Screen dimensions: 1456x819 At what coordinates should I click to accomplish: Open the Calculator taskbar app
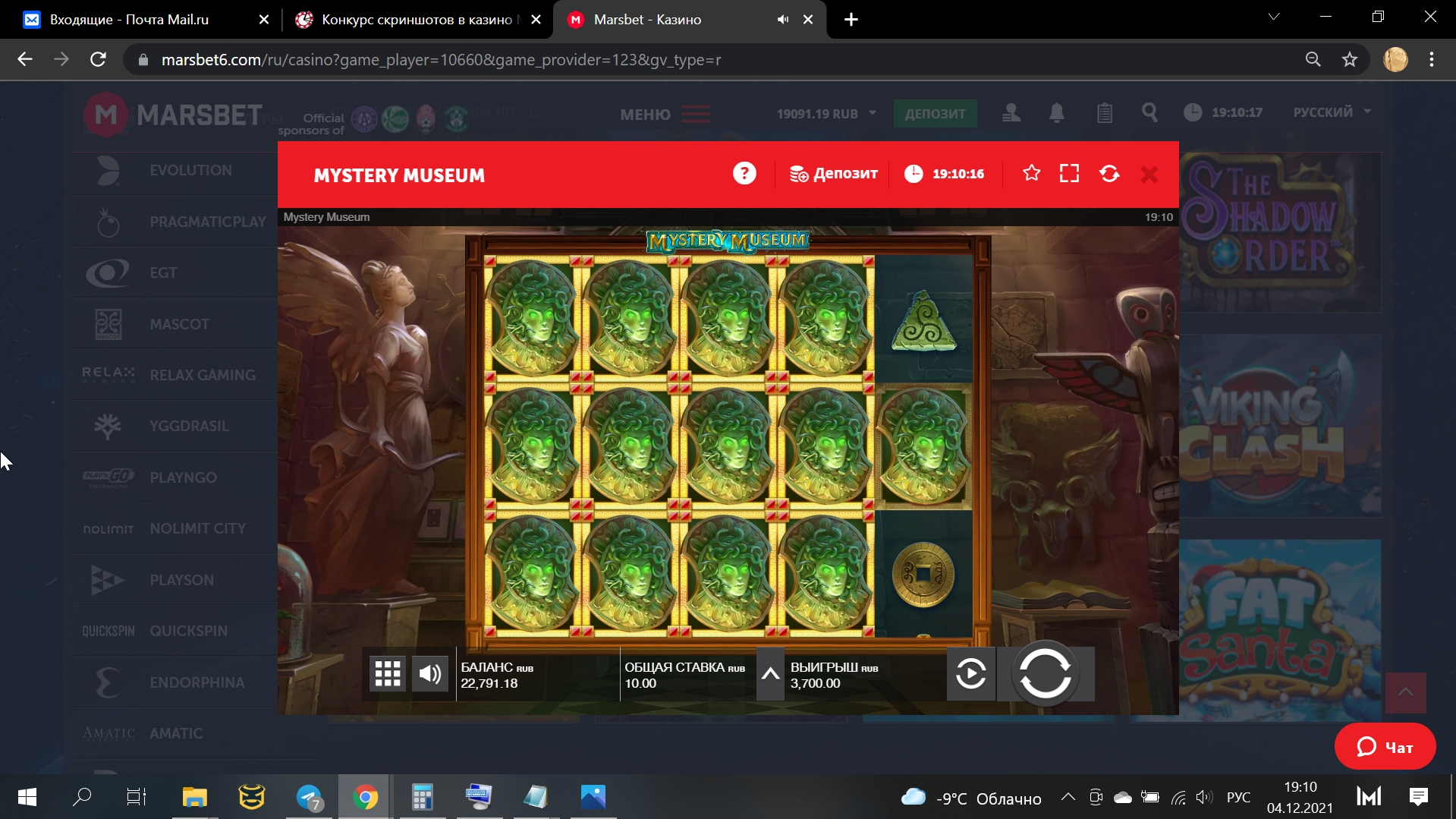[x=422, y=797]
